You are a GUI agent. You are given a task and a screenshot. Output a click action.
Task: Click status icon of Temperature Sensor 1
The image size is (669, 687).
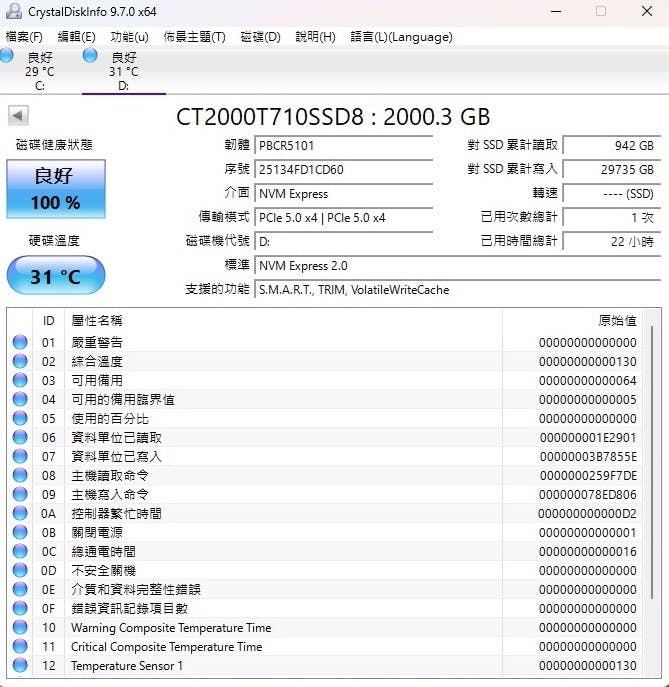(20, 665)
